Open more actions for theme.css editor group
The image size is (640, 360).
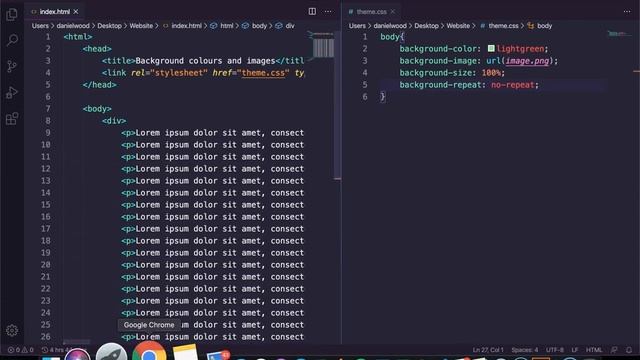point(627,11)
